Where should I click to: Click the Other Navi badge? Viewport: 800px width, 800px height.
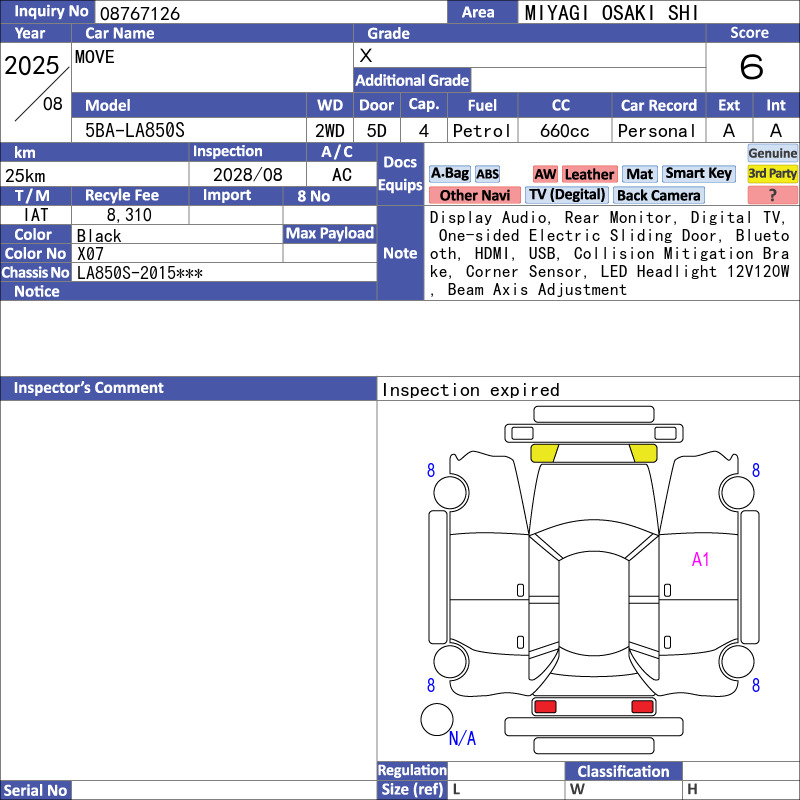coord(474,195)
